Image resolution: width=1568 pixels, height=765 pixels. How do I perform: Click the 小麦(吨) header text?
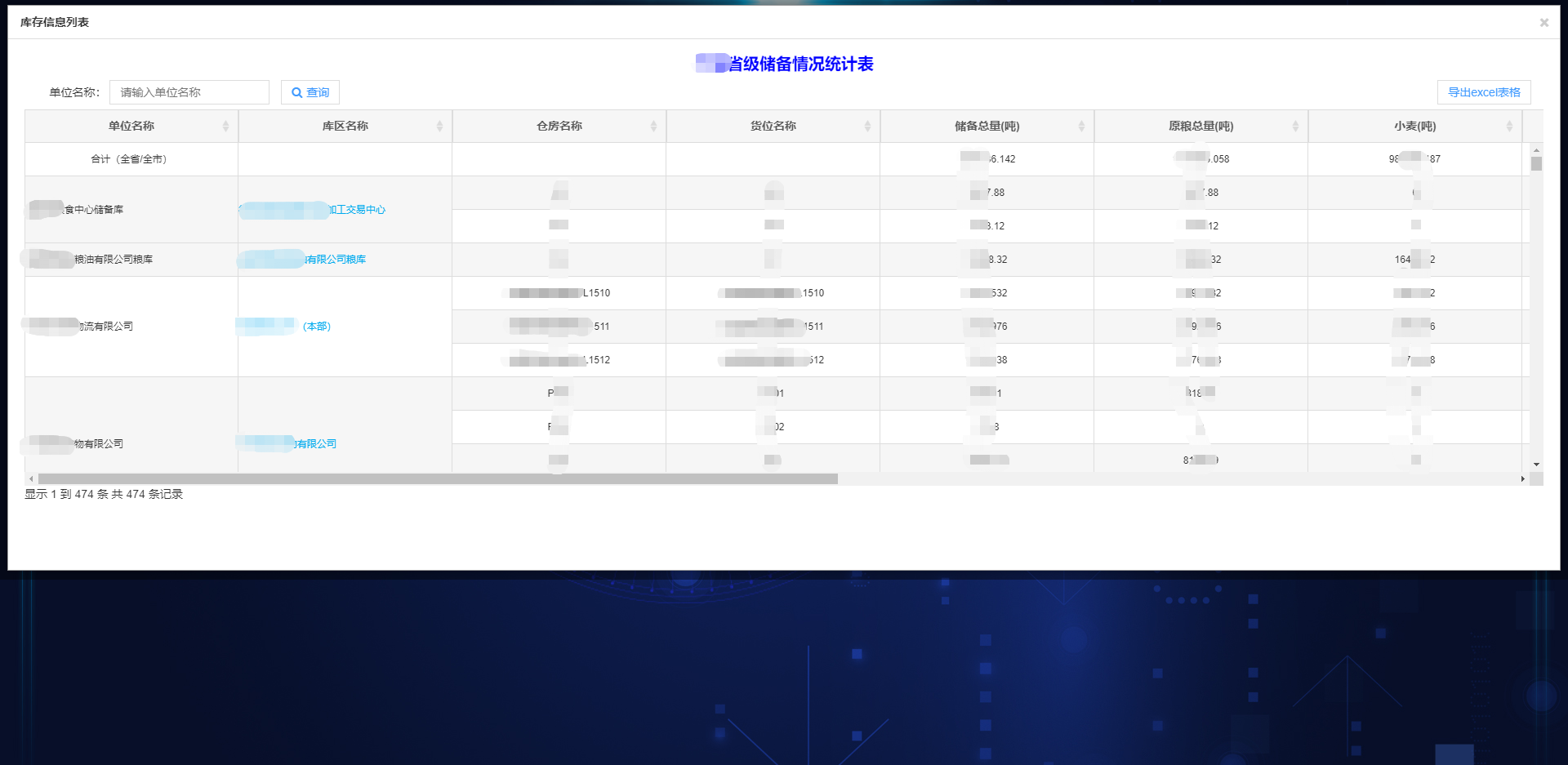(x=1415, y=126)
